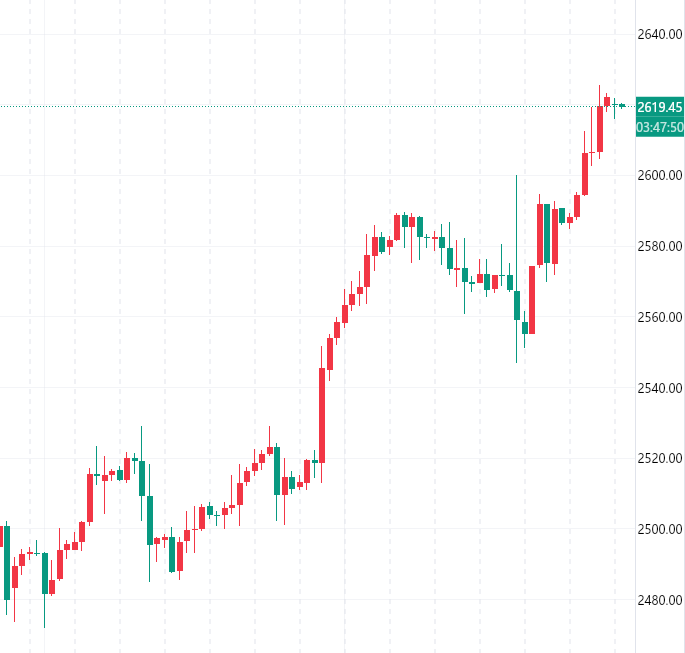This screenshot has height=653, width=685.
Task: Select the tall red candle spanning 2607 to 2620
Action: tap(600, 128)
